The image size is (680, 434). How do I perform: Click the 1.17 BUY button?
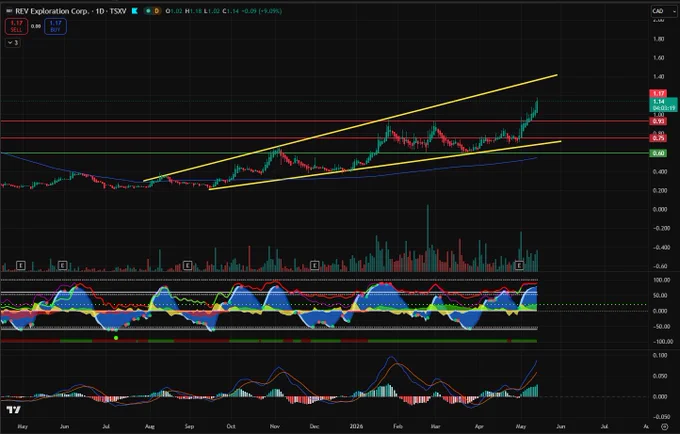(x=55, y=26)
